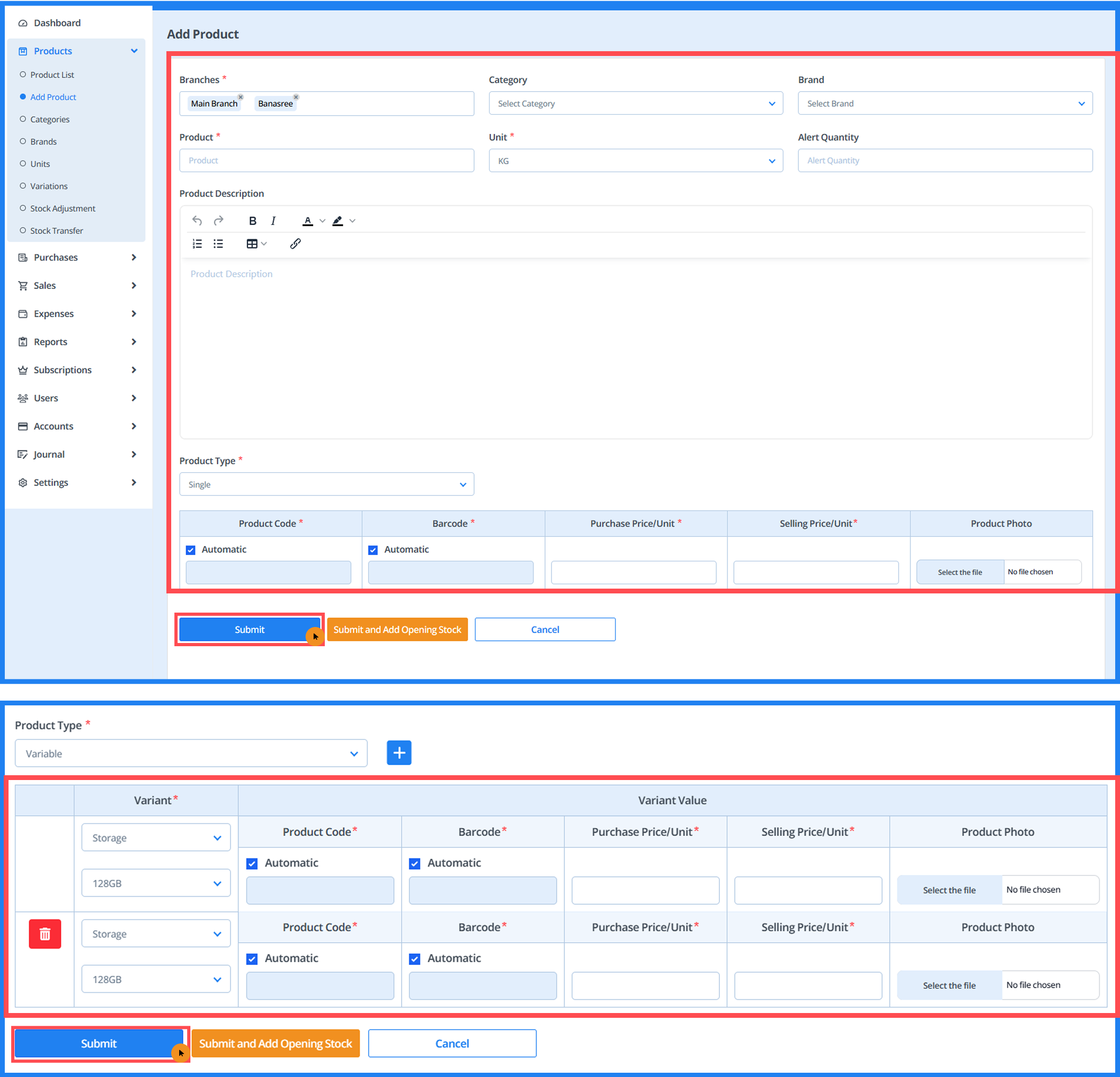
Task: Open Stock Adjustment in Products submenu
Action: [x=63, y=208]
